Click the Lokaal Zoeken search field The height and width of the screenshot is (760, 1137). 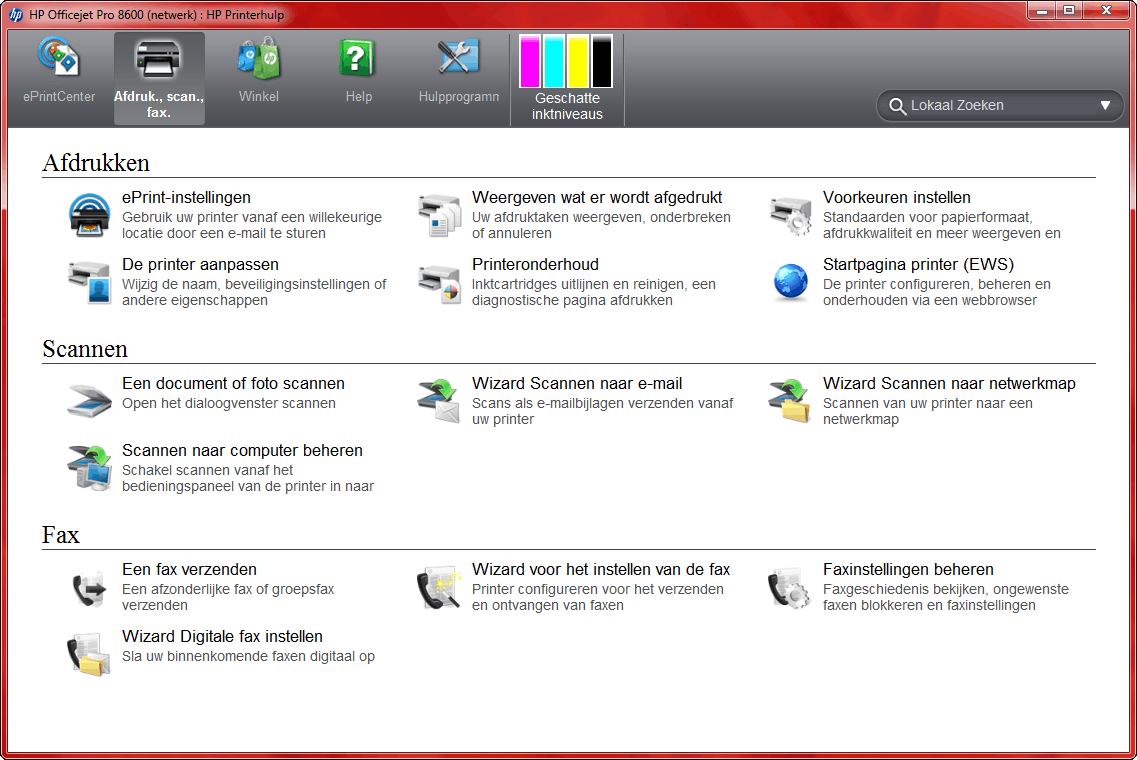click(1000, 106)
